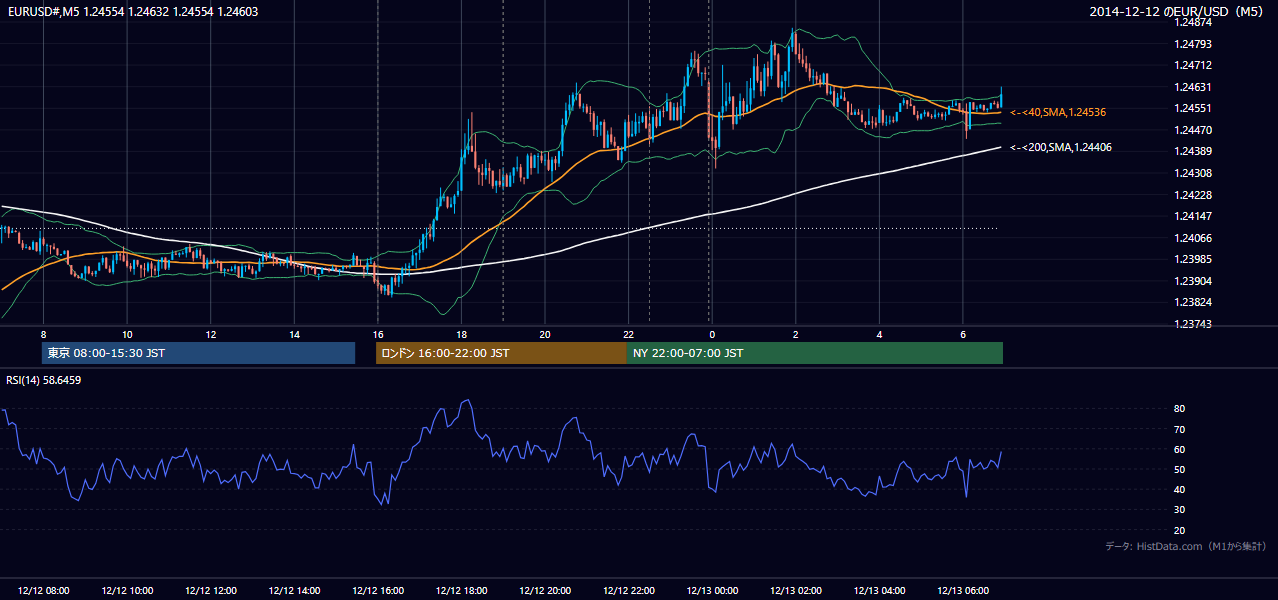Click the 12/13 02:00 time label

pos(795,591)
